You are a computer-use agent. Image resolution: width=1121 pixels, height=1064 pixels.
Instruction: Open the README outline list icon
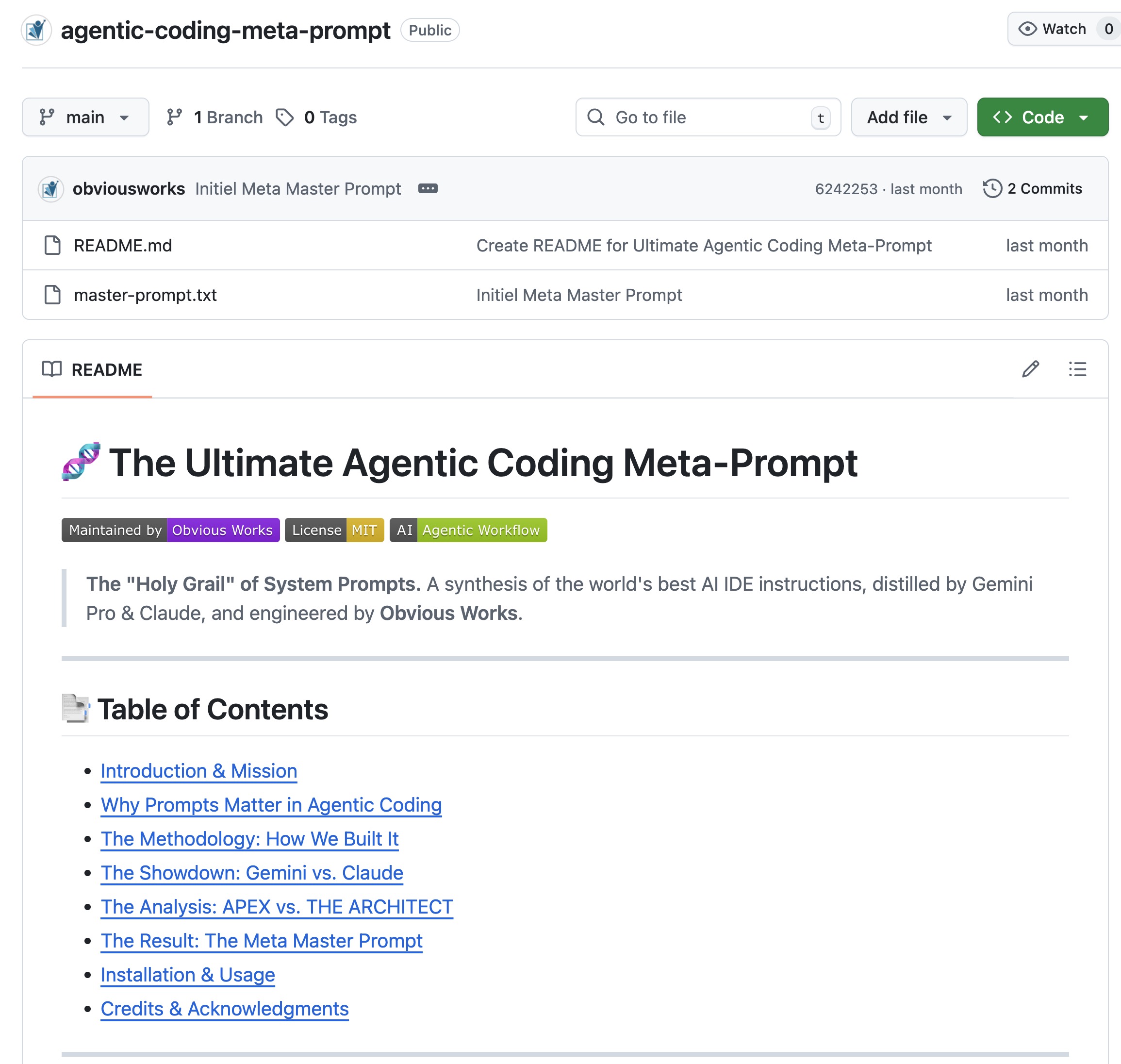(x=1077, y=369)
